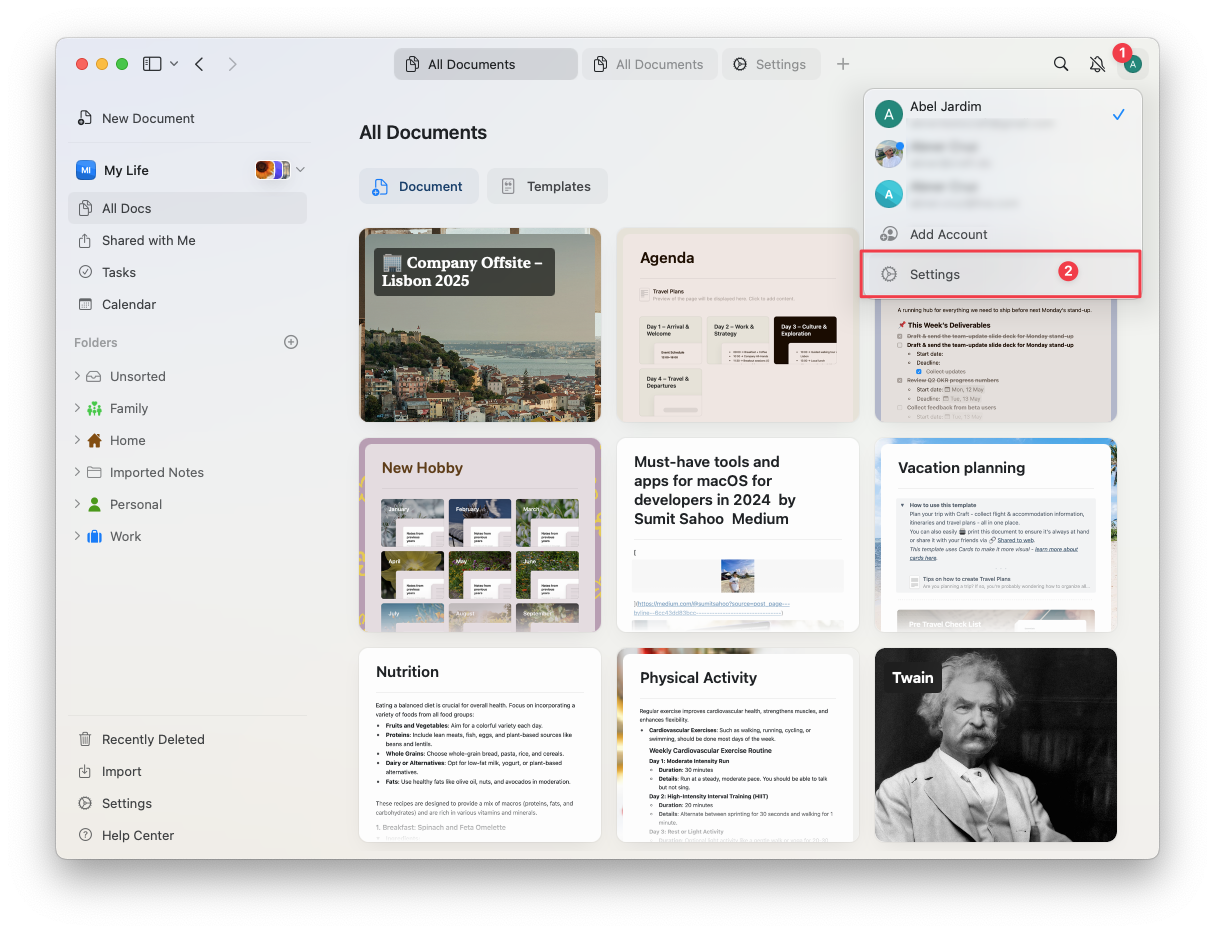Image resolution: width=1215 pixels, height=933 pixels.
Task: Switch to the second All Documents tab
Action: (650, 64)
